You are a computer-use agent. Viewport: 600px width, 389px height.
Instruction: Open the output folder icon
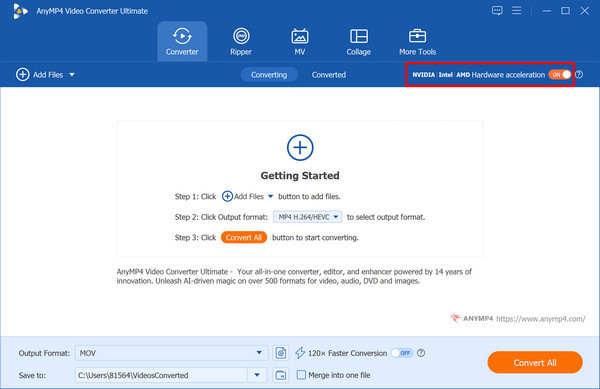click(x=281, y=375)
